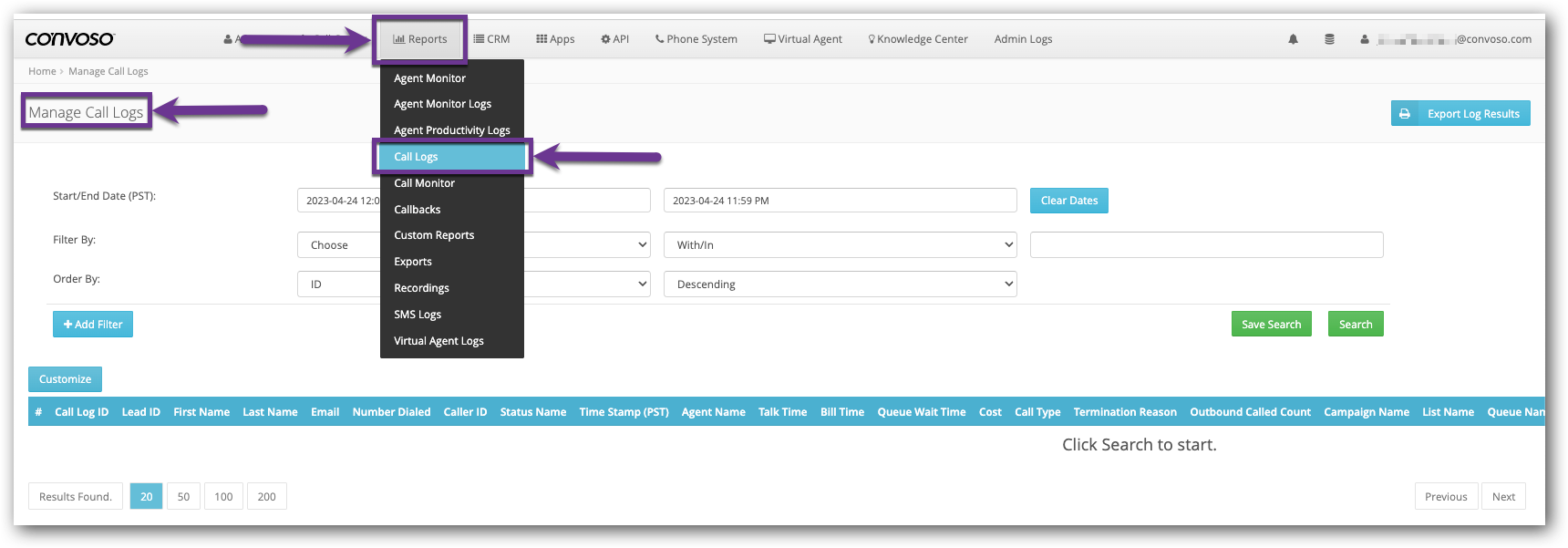Click the Export Log Results button
The height and width of the screenshot is (548, 1568).
tap(1460, 114)
